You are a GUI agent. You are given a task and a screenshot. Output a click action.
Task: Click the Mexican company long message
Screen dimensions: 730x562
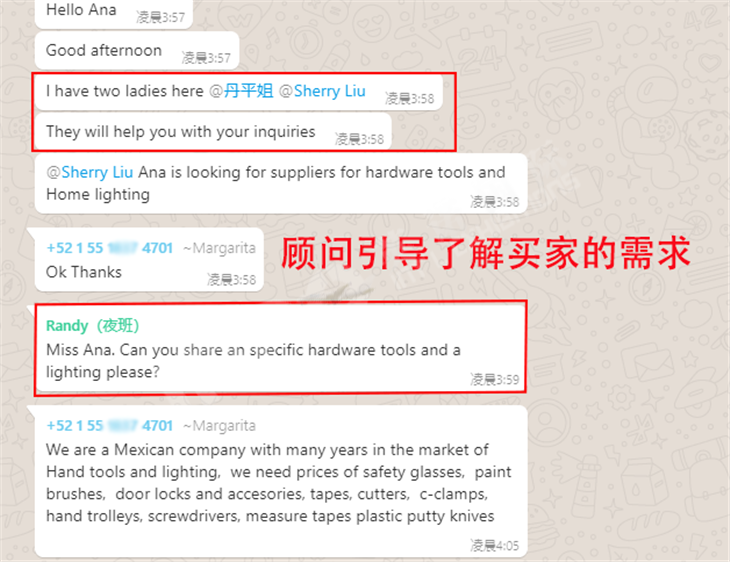(281, 481)
